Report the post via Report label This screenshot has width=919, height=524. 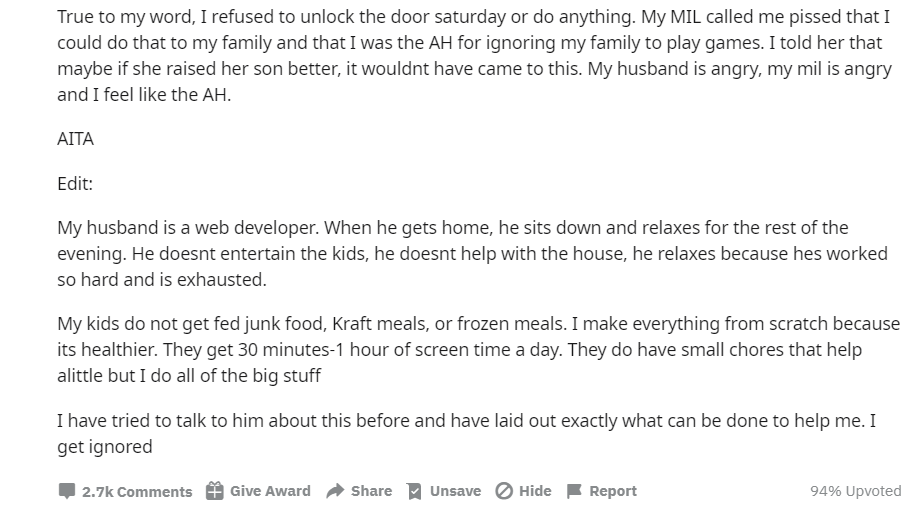pos(612,491)
